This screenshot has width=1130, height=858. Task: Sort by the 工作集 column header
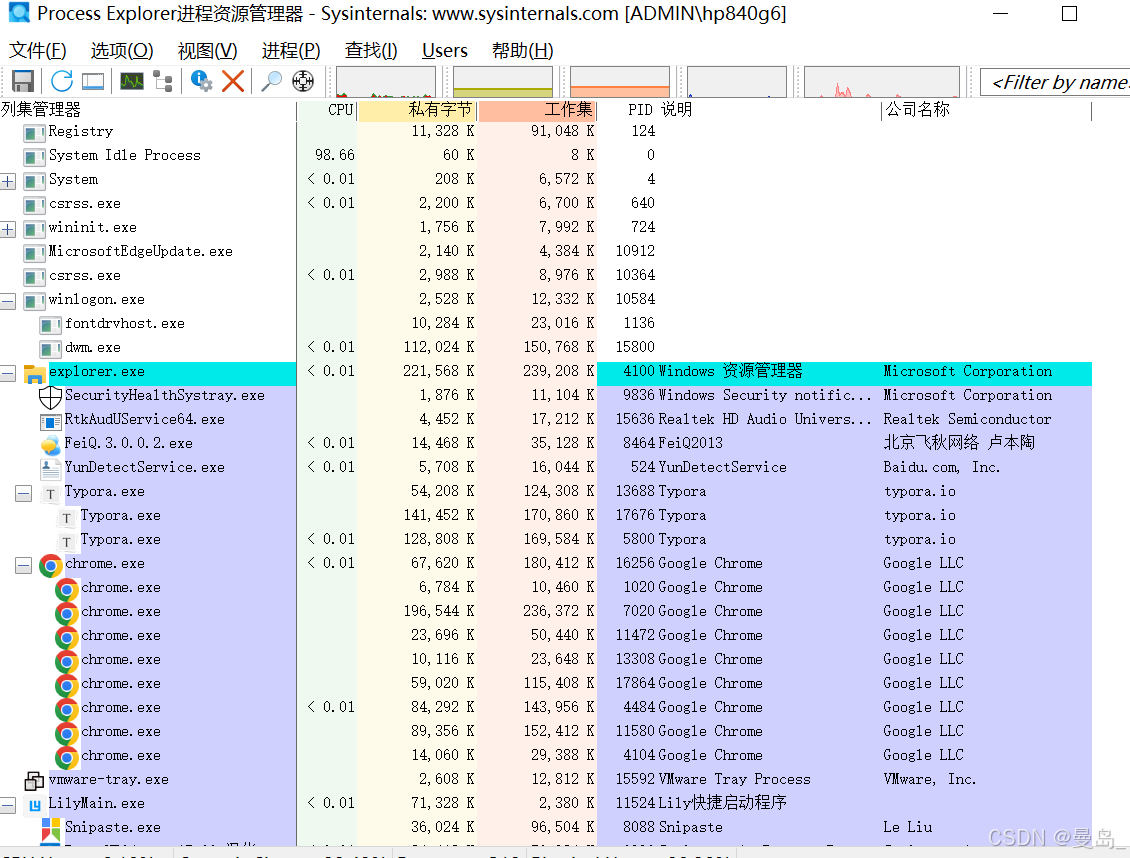coord(537,110)
